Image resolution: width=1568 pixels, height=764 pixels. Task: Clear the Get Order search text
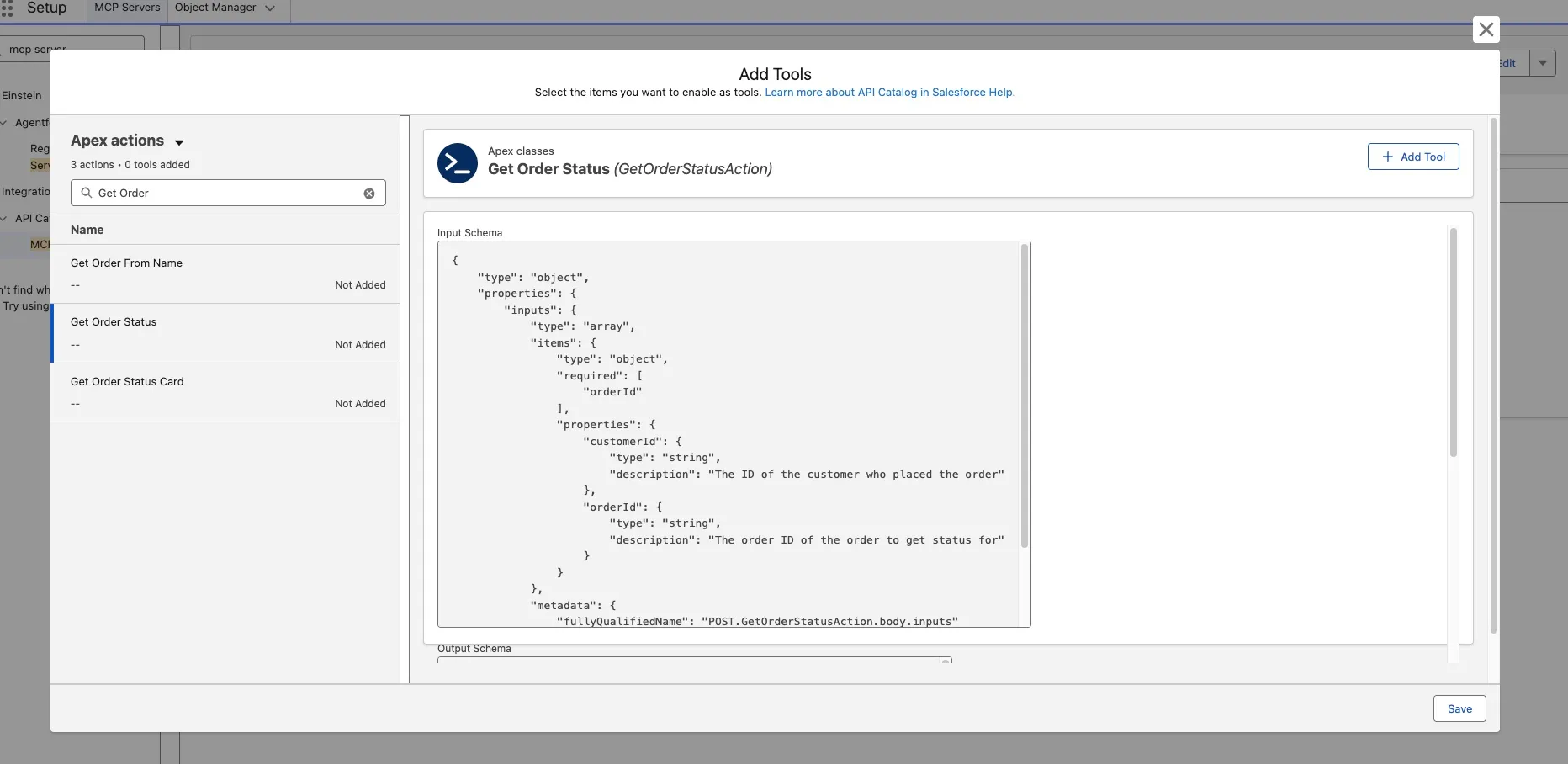point(369,194)
